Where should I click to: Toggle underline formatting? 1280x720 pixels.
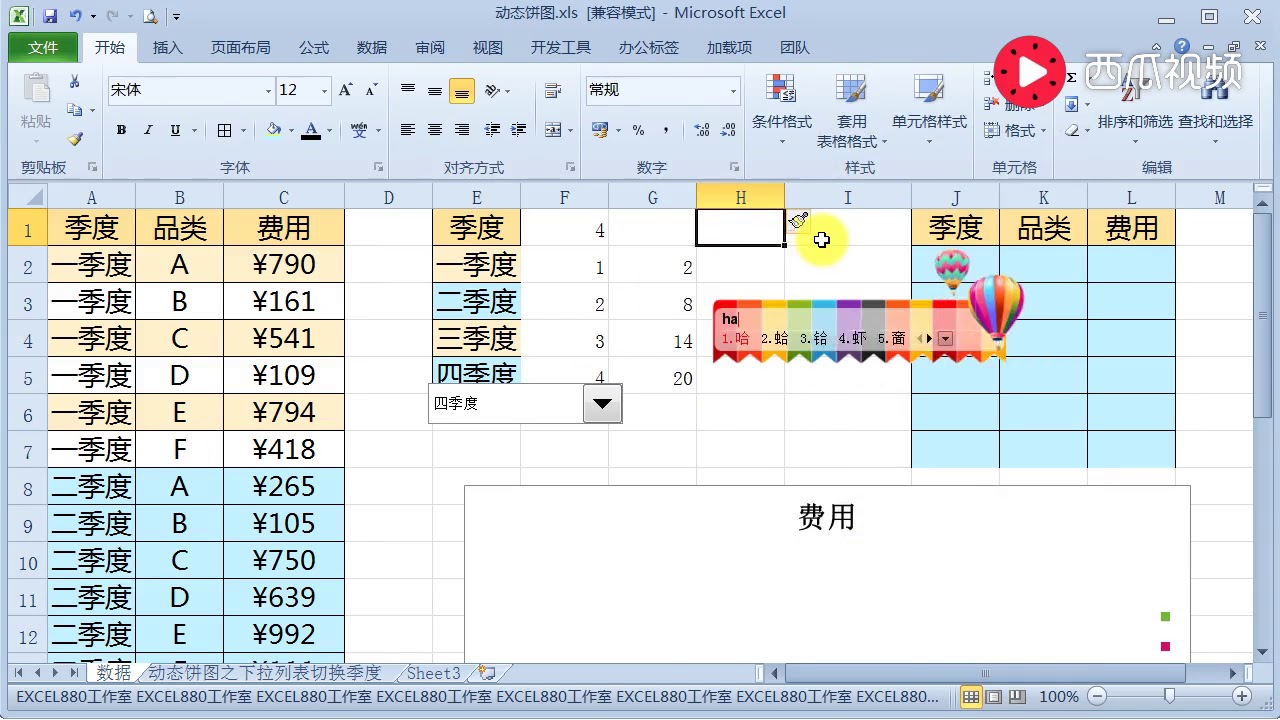point(176,130)
